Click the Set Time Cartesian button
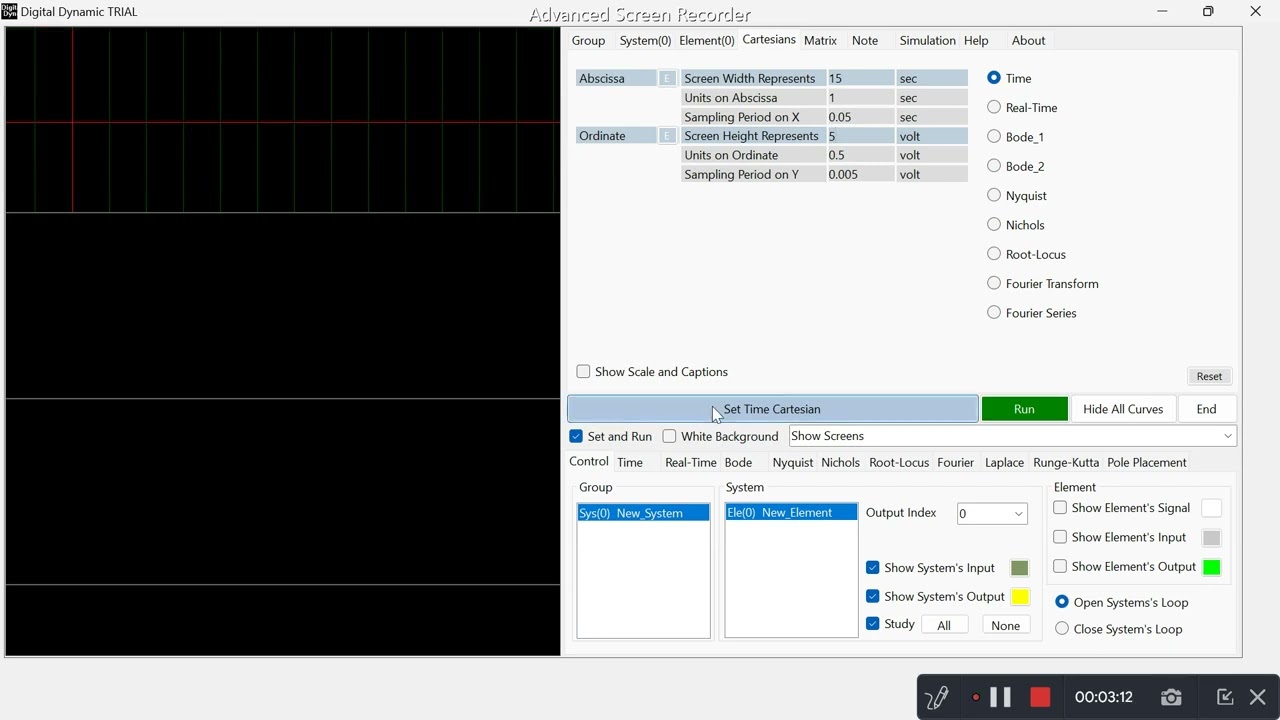The image size is (1280, 720). 772,409
